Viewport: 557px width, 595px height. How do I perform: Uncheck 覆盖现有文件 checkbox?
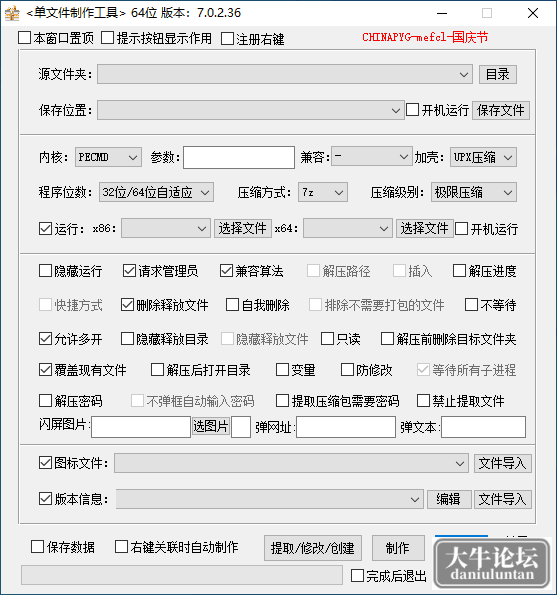(46, 370)
